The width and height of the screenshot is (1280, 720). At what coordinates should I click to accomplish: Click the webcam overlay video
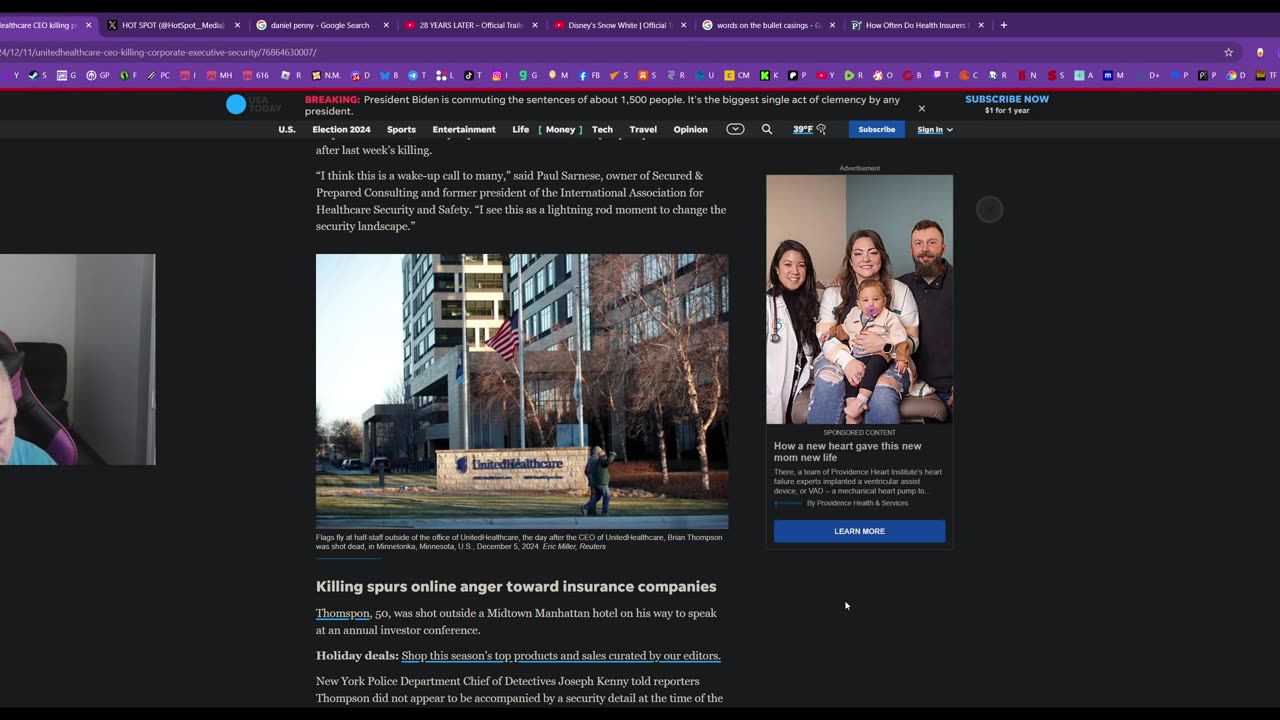coord(77,359)
